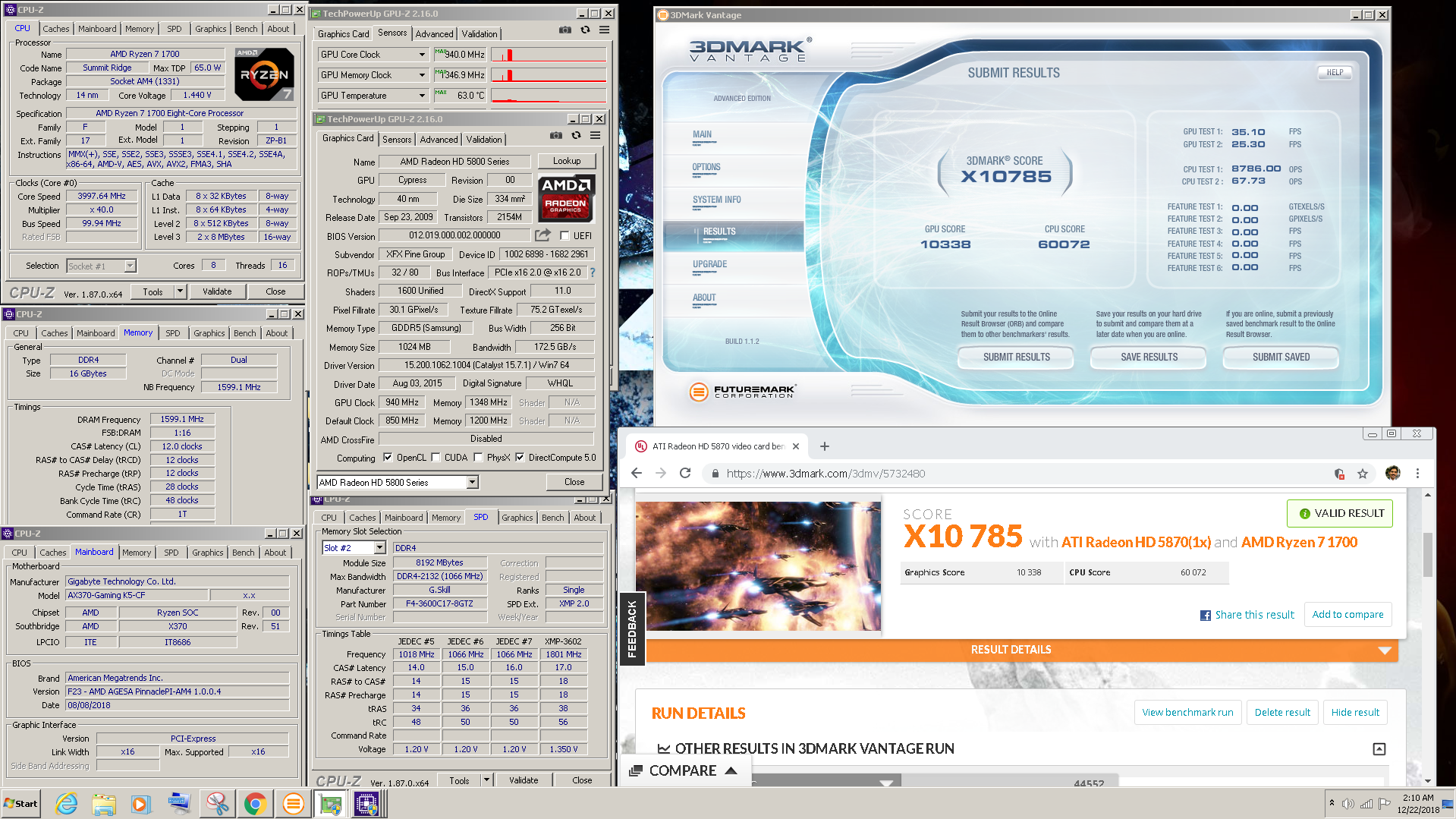The height and width of the screenshot is (819, 1456).
Task: Open Chrome three-dot menu
Action: tap(1417, 474)
